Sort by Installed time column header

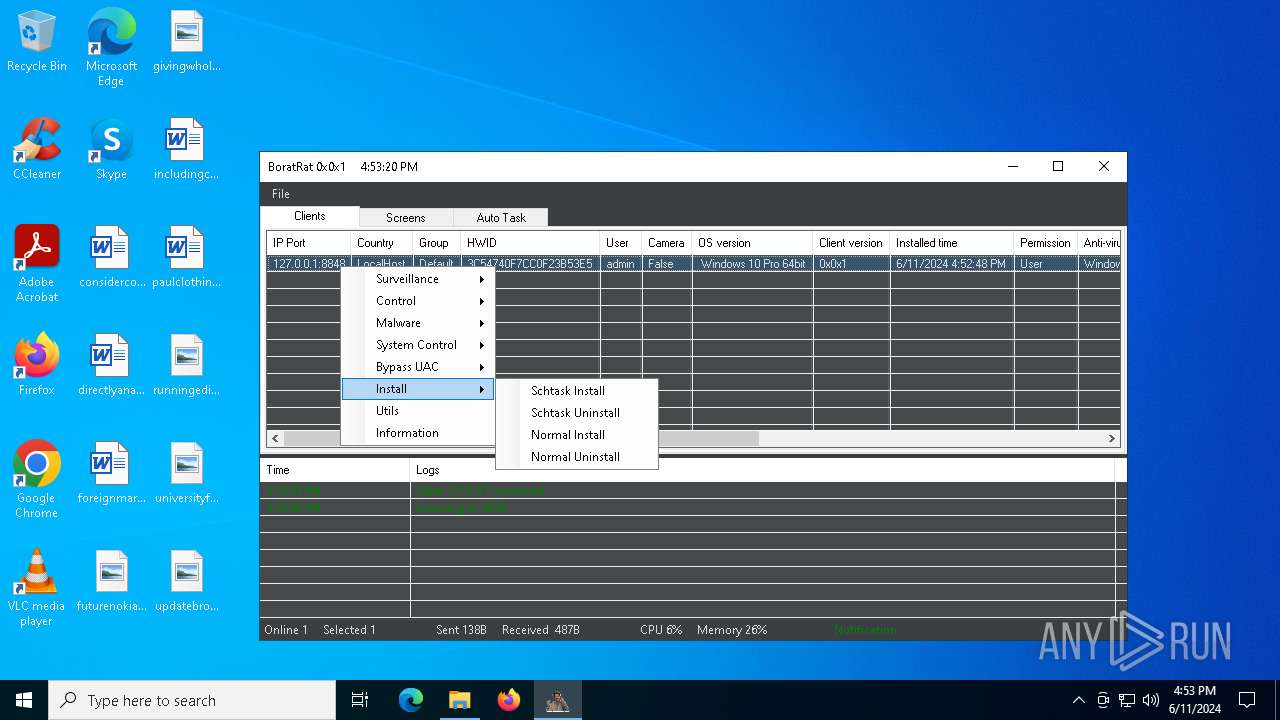point(951,243)
